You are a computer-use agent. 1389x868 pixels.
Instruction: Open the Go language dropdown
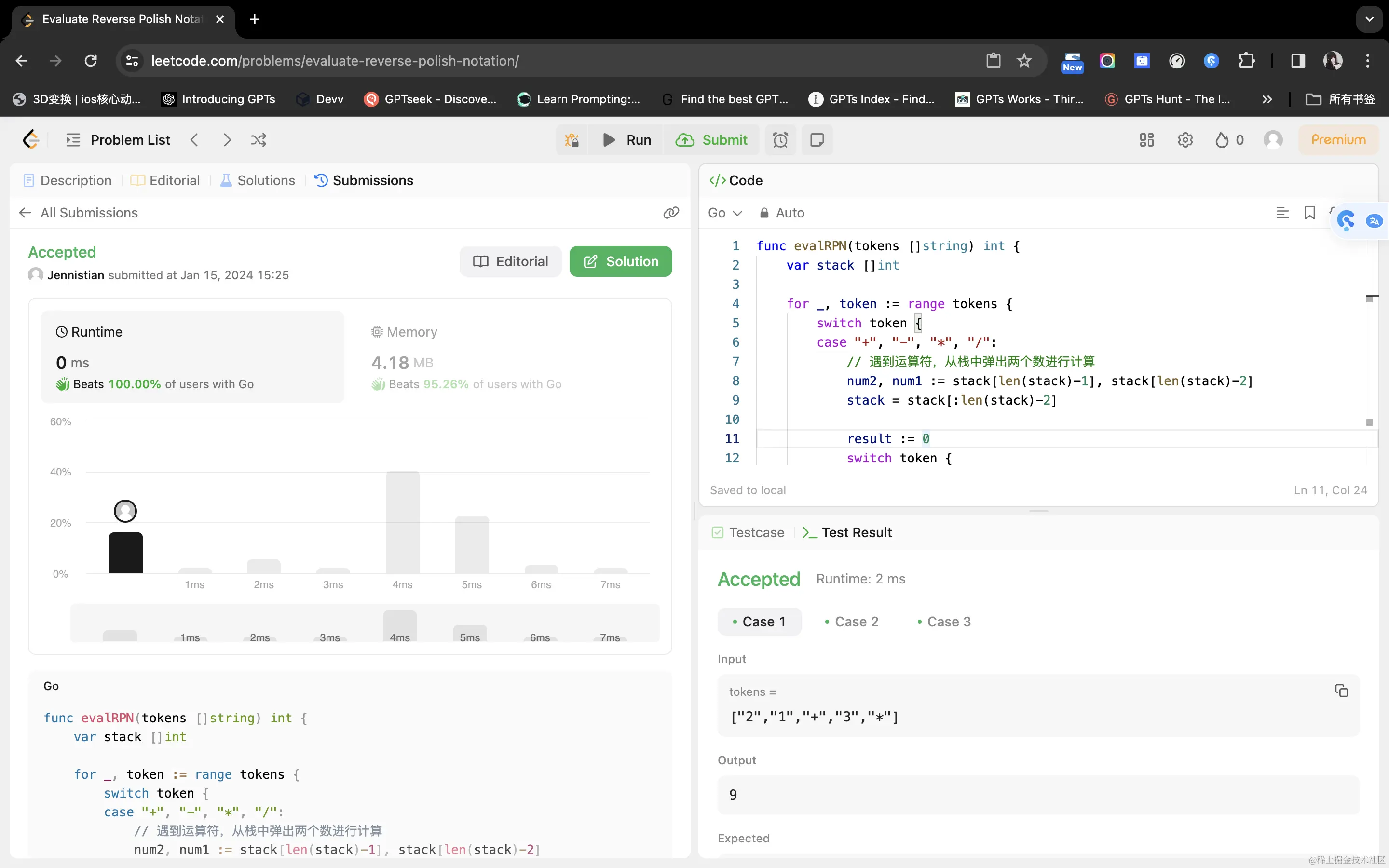pos(724,213)
